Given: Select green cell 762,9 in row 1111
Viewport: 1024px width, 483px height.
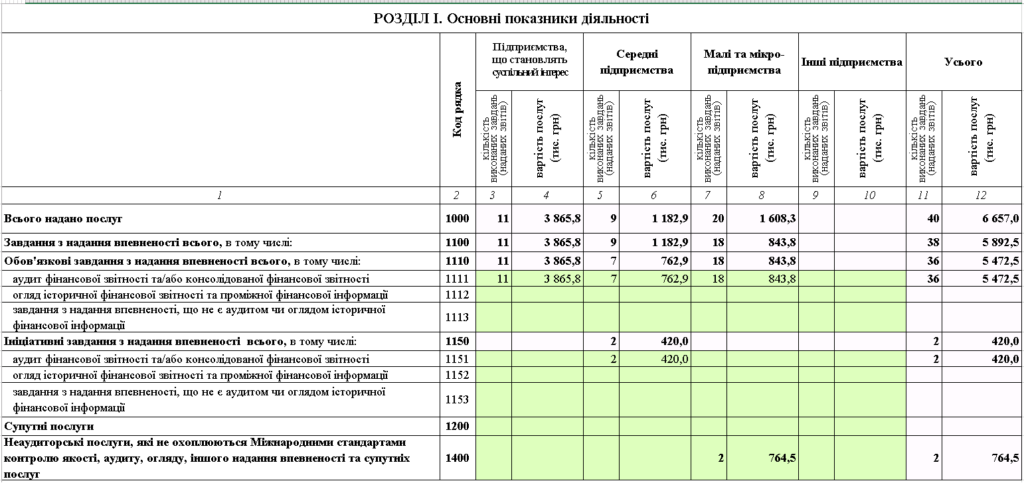Looking at the screenshot, I should pos(655,279).
